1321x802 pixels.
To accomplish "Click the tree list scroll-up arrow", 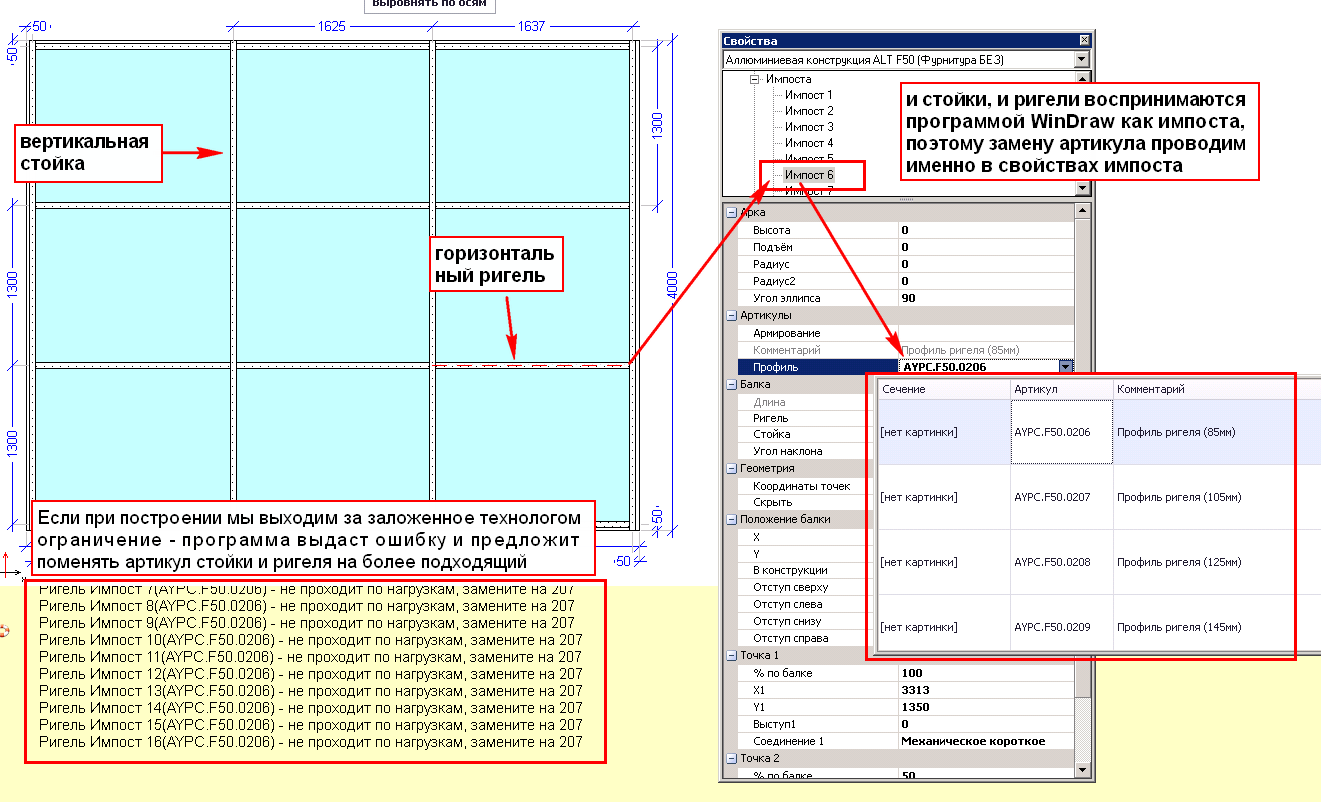I will (1081, 78).
